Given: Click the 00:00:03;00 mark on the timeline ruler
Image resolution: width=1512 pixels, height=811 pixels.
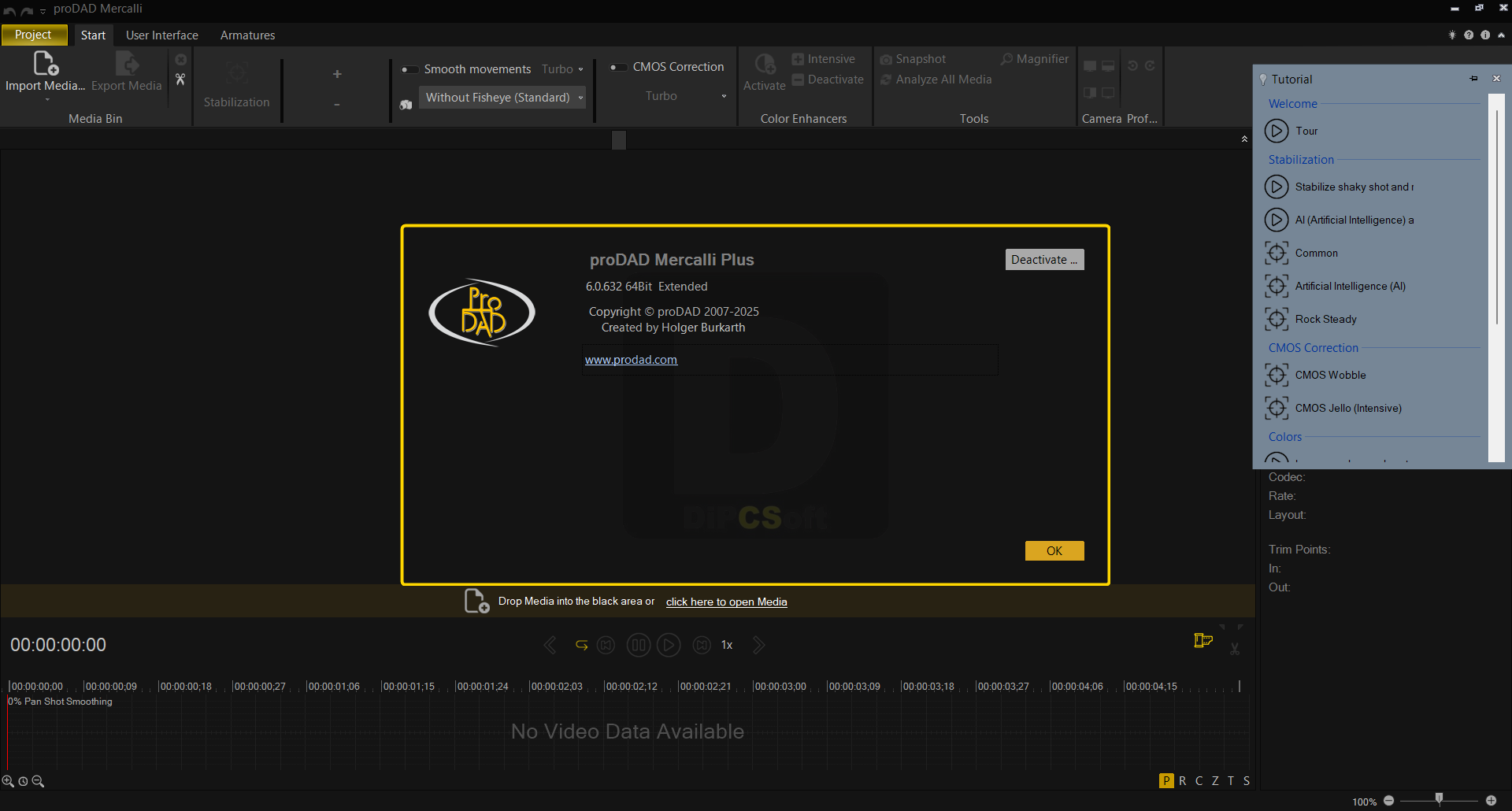Looking at the screenshot, I should 780,687.
